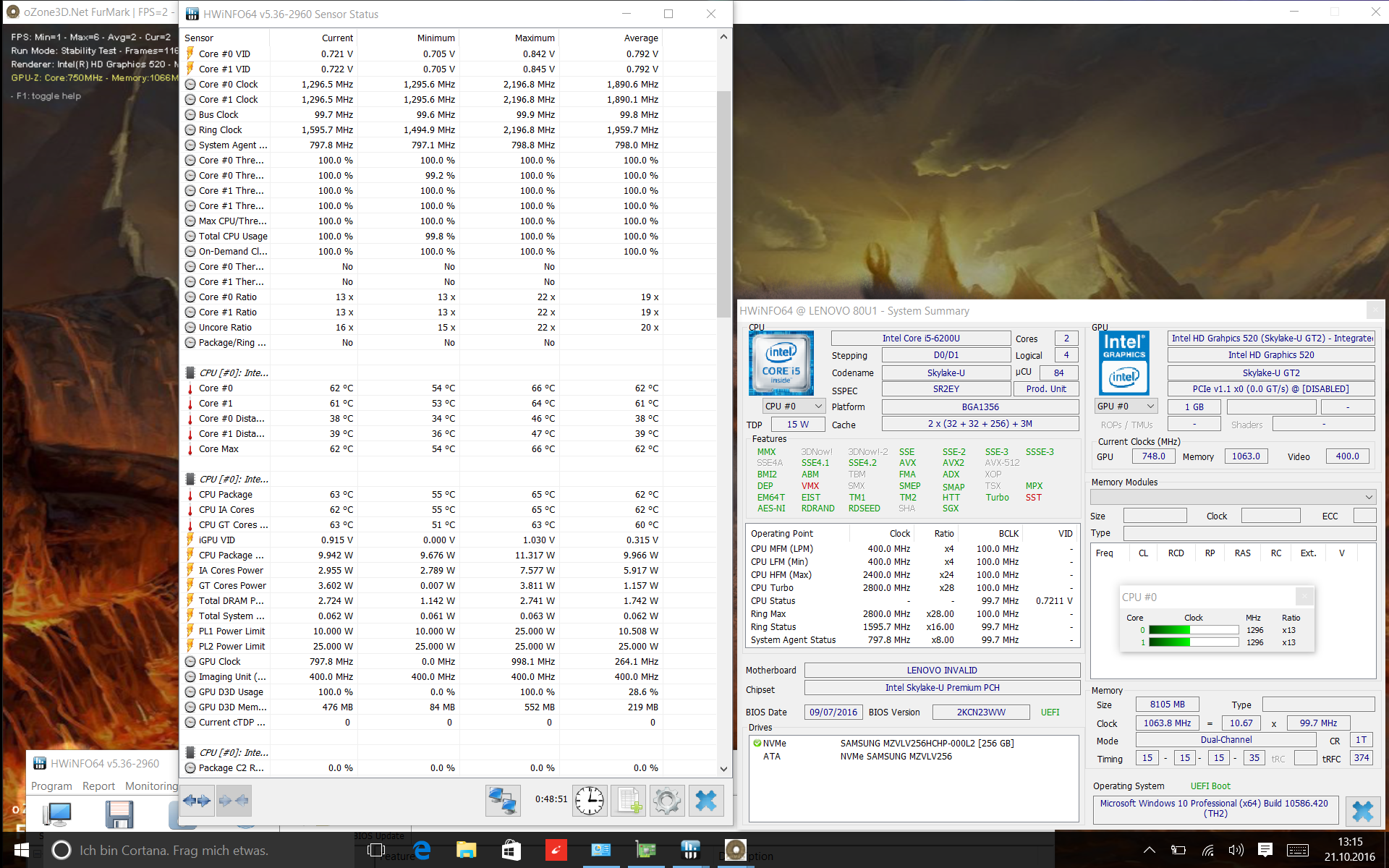This screenshot has width=1389, height=868.
Task: Open Microsoft Edge from the taskbar
Action: pos(422,851)
